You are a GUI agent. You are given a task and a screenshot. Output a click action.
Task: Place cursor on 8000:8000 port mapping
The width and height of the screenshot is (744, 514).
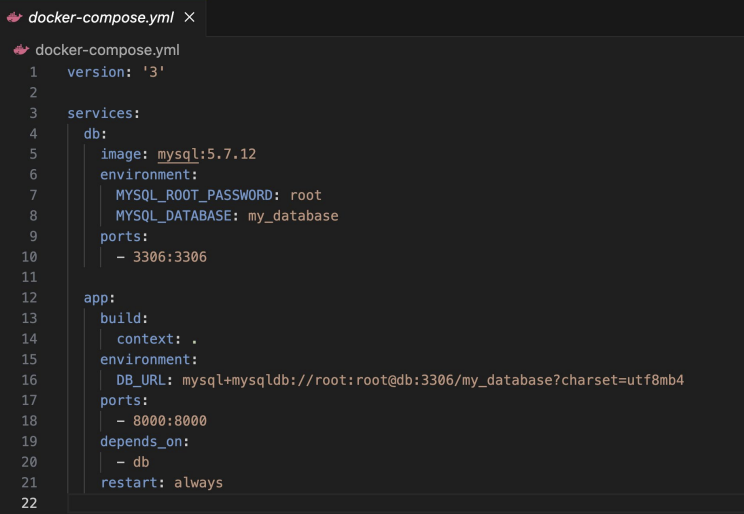(x=169, y=421)
